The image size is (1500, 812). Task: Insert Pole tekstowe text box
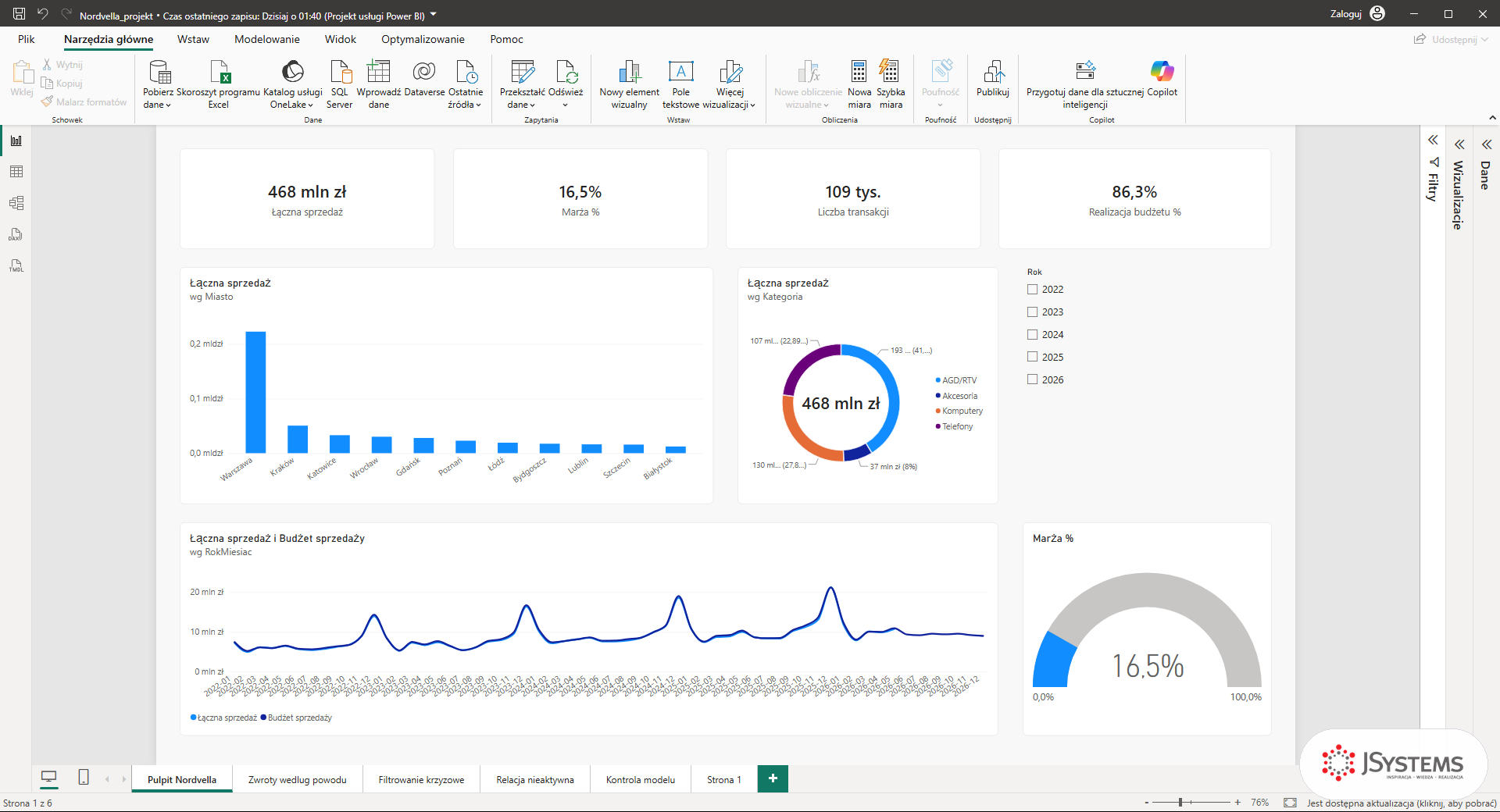(680, 84)
